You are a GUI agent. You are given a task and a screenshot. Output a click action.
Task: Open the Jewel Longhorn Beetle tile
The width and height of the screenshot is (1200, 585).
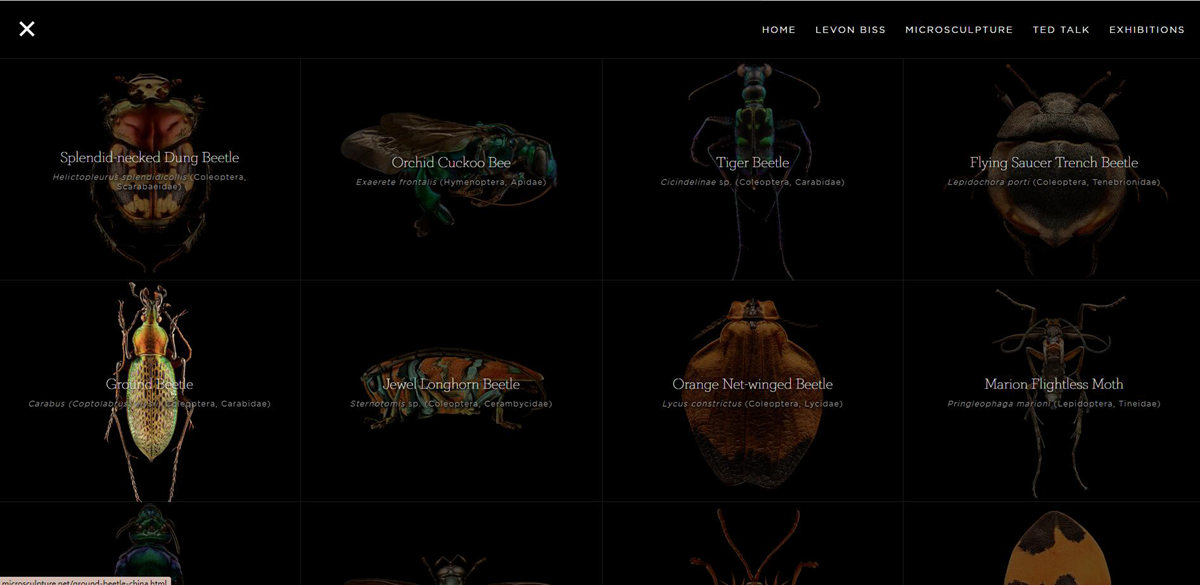click(x=451, y=391)
